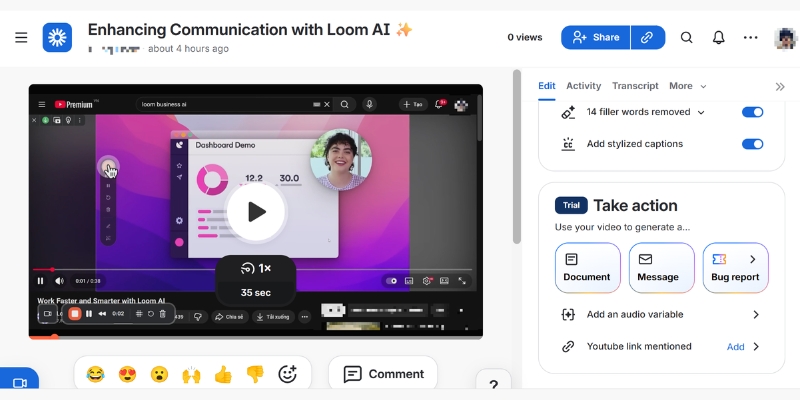React with the thumbs up emoji
Screen dimensions: 800x400
click(223, 374)
